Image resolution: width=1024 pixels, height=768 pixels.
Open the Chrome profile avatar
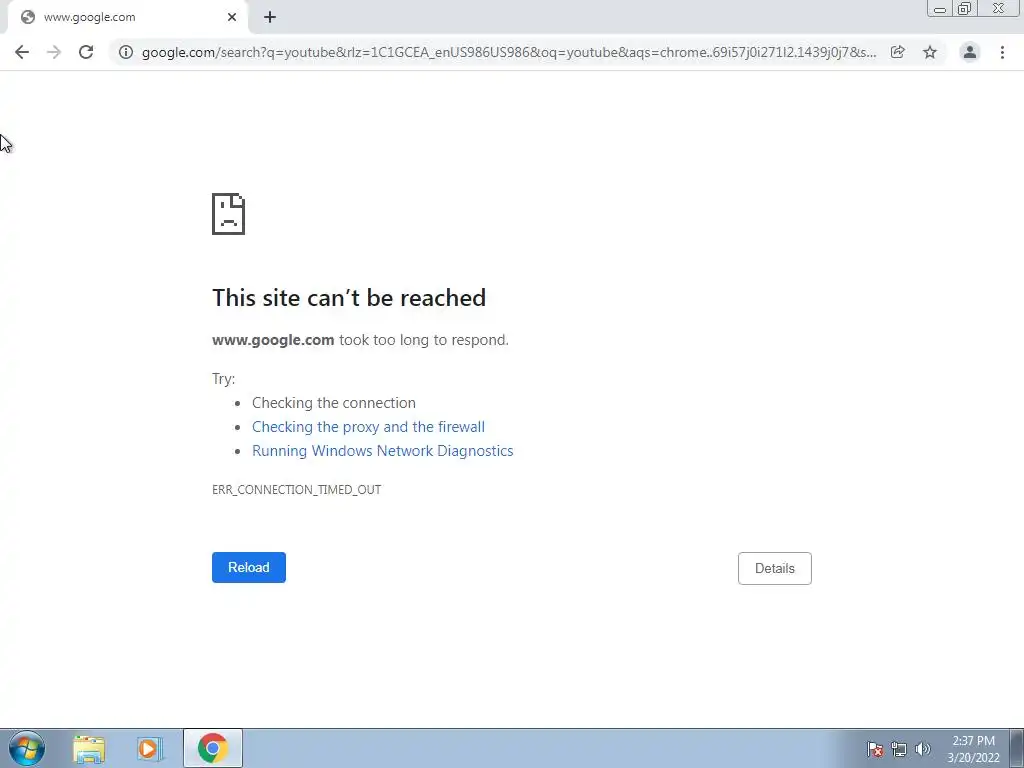click(x=970, y=52)
